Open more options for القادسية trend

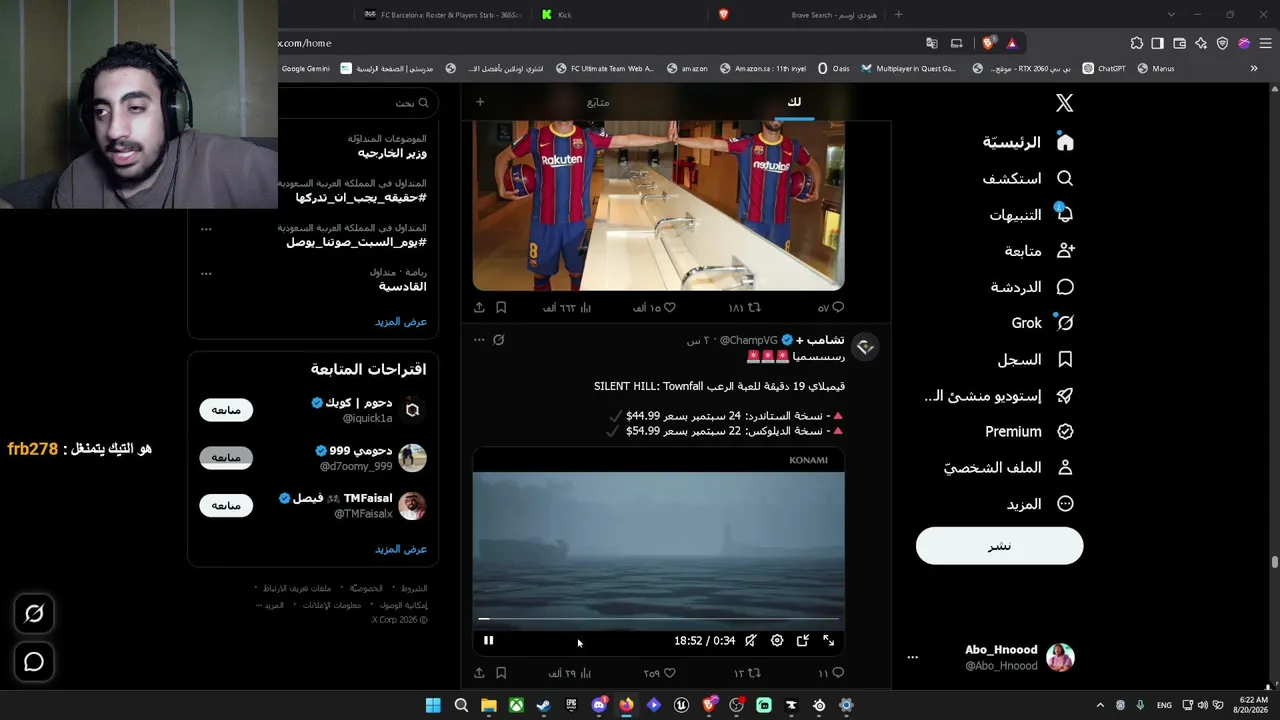coord(206,273)
